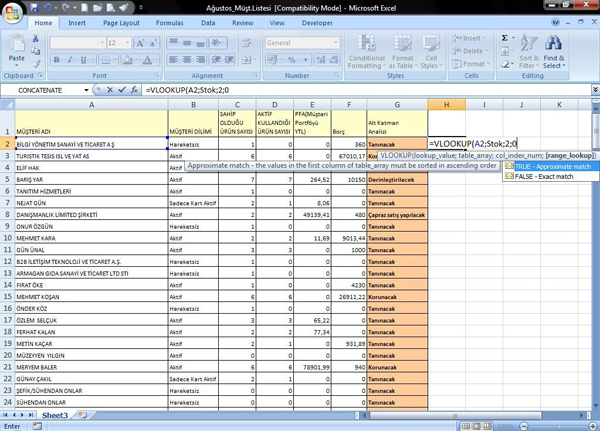This screenshot has width=600, height=431.
Task: Select FALSE - Exact match option
Action: (x=544, y=176)
